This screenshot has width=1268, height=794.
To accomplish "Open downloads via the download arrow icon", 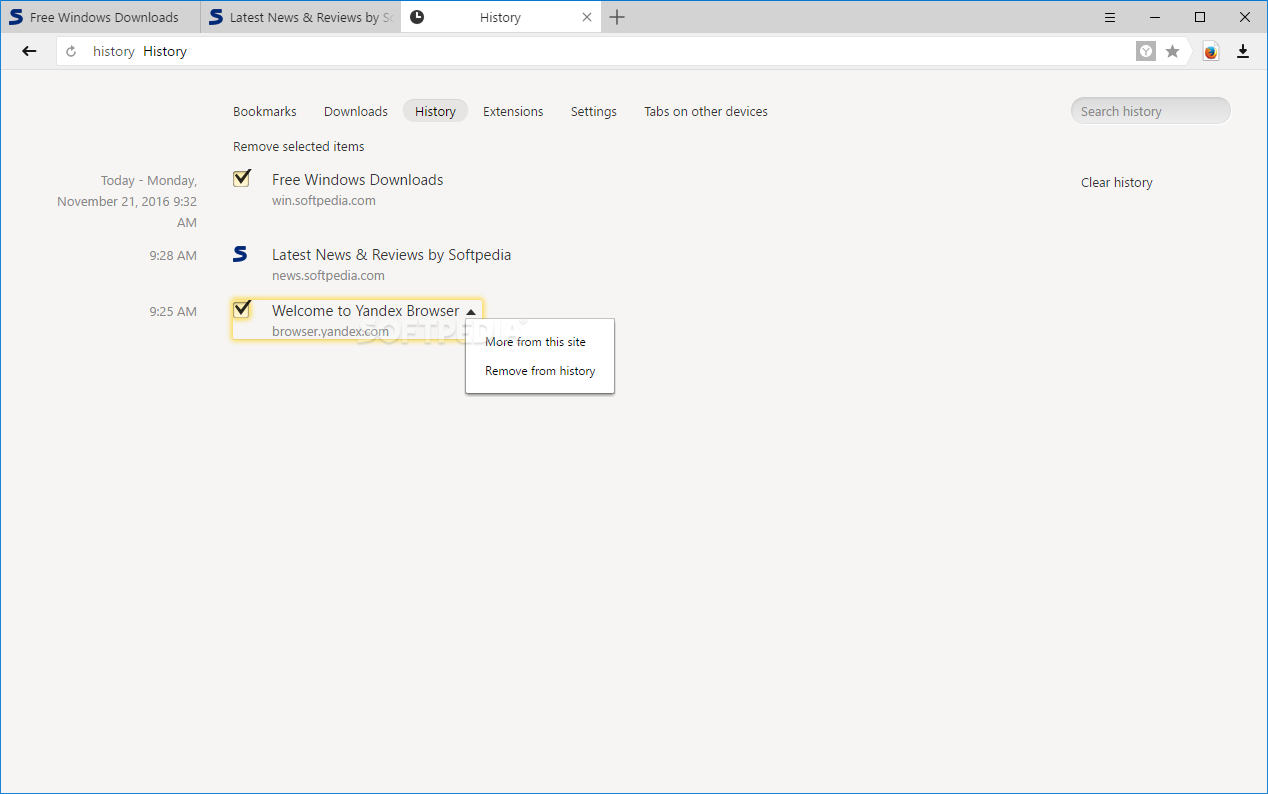I will (1243, 51).
